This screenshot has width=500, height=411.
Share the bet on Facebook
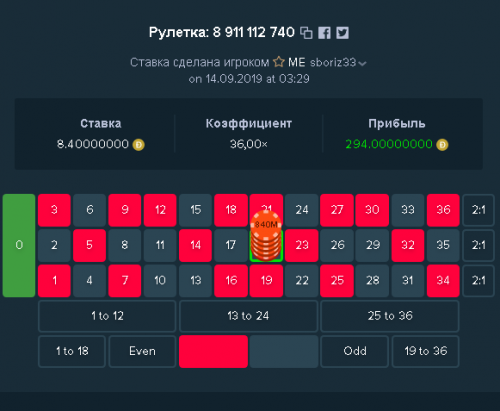324,33
